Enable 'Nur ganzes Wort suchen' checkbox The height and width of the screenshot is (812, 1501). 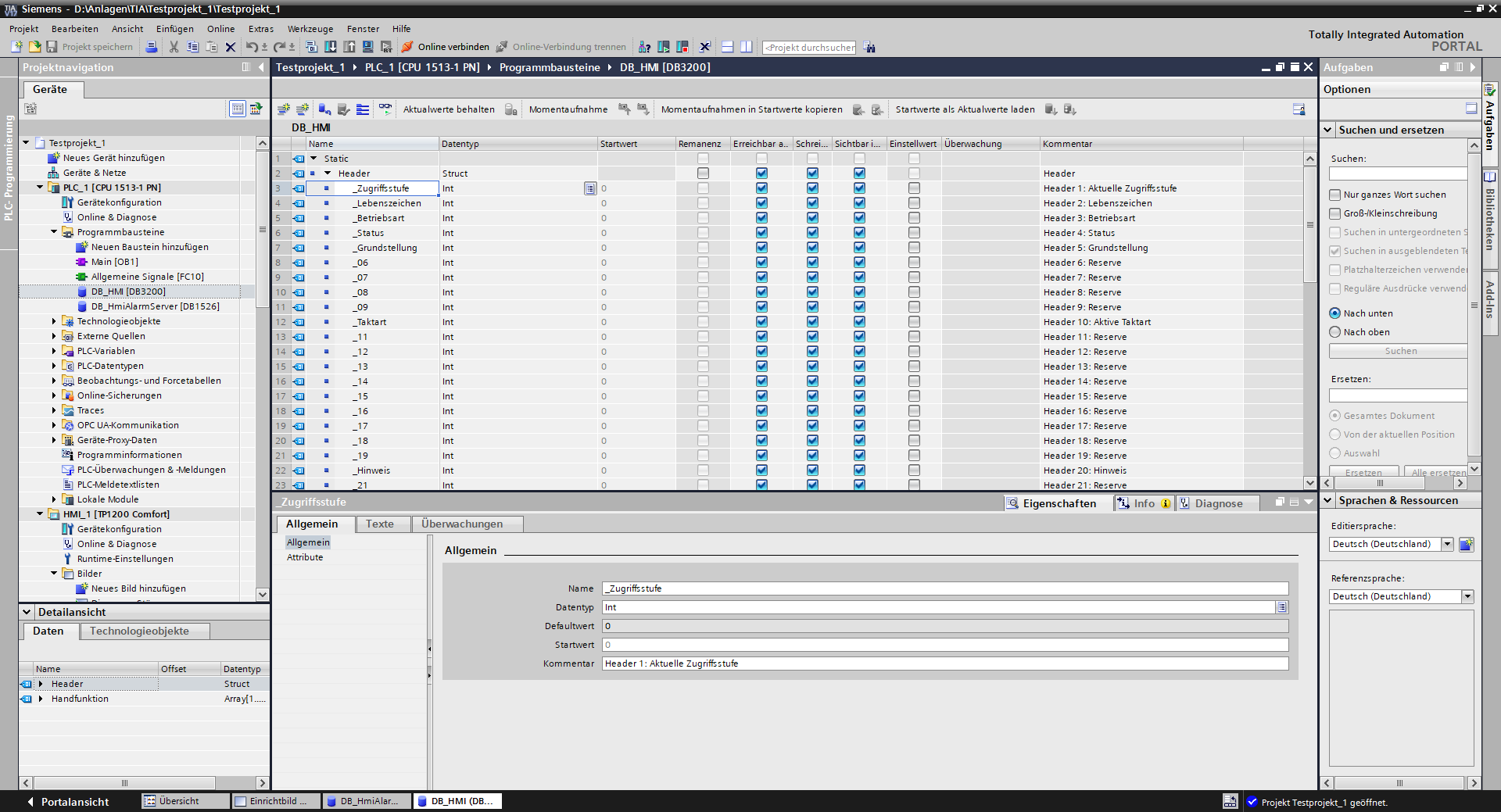(x=1335, y=195)
